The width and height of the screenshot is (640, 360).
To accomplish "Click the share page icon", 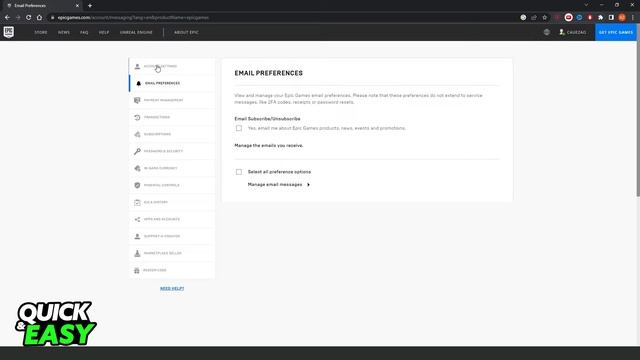I will point(534,18).
